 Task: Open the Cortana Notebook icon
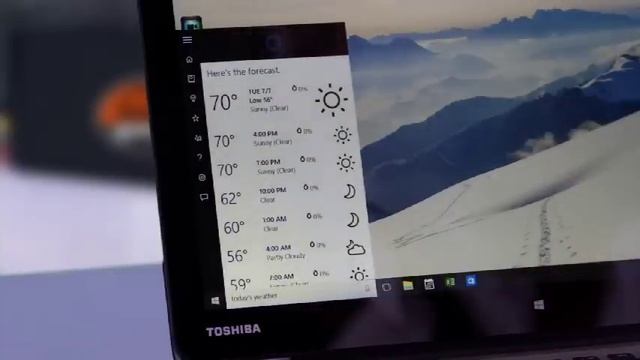pyautogui.click(x=191, y=78)
